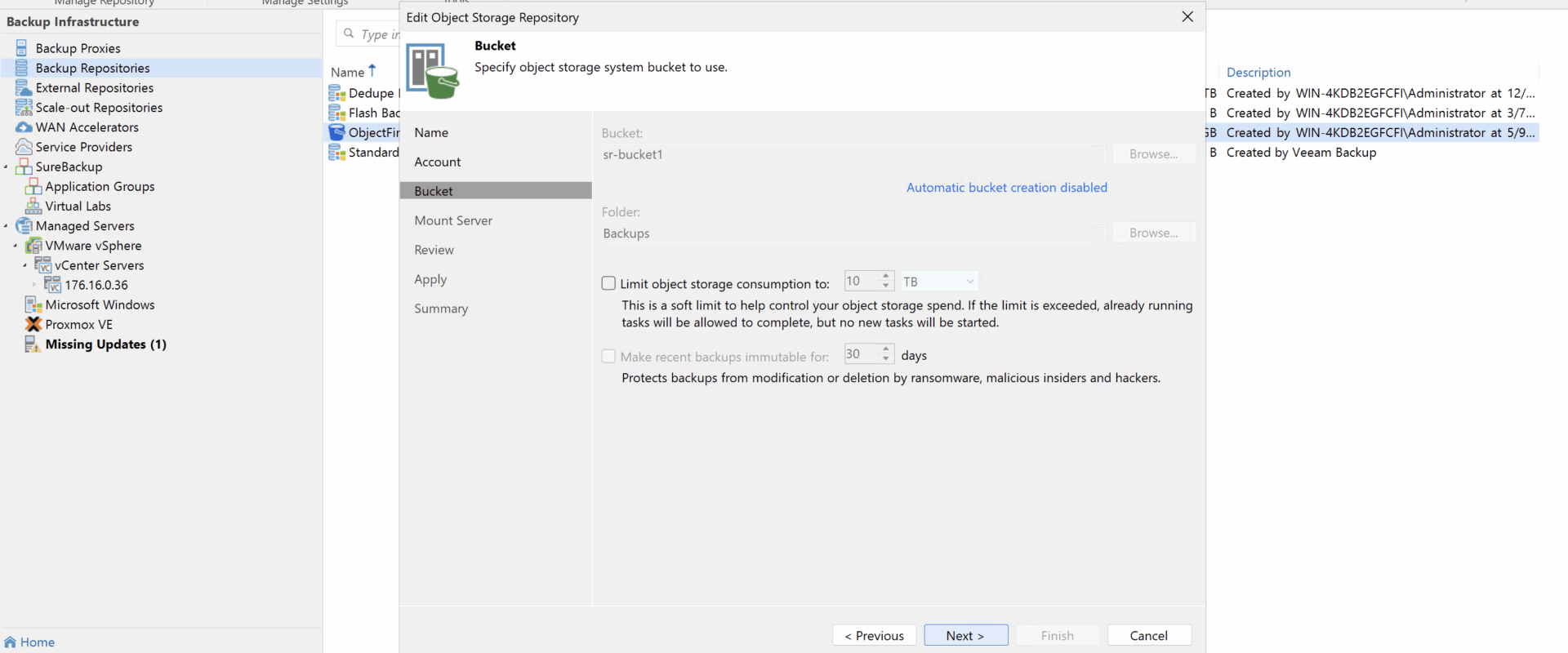Click the VMware vSphere icon
Viewport: 1568px width, 653px height.
(x=33, y=245)
